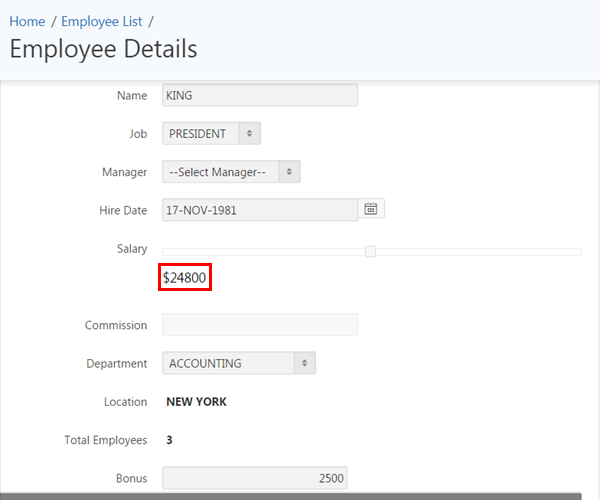Click into the empty Commission field

coord(259,325)
